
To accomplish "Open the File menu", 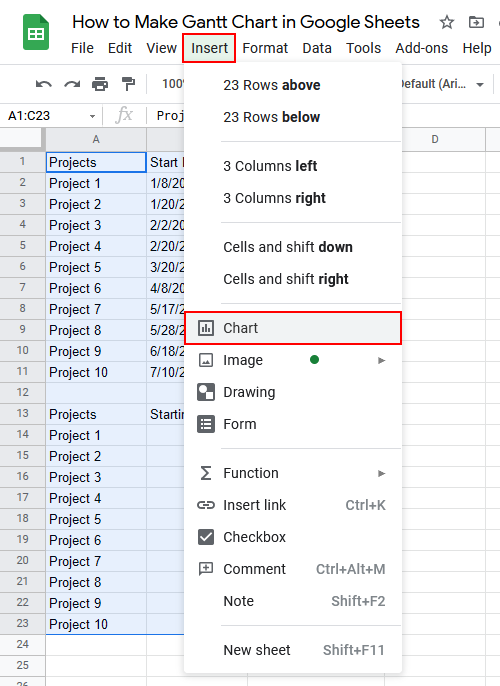I will click(x=82, y=48).
